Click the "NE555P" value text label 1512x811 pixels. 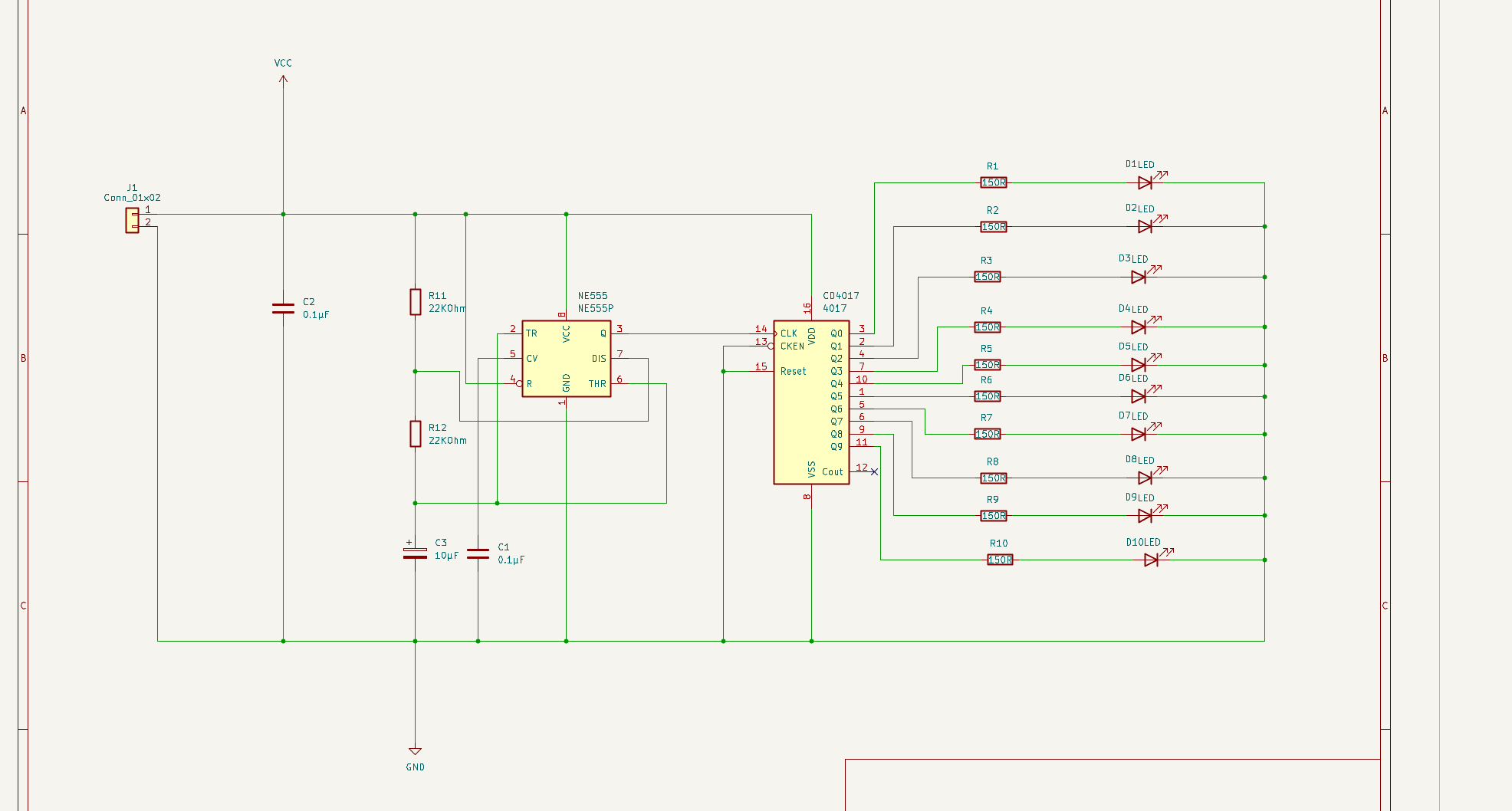click(596, 309)
